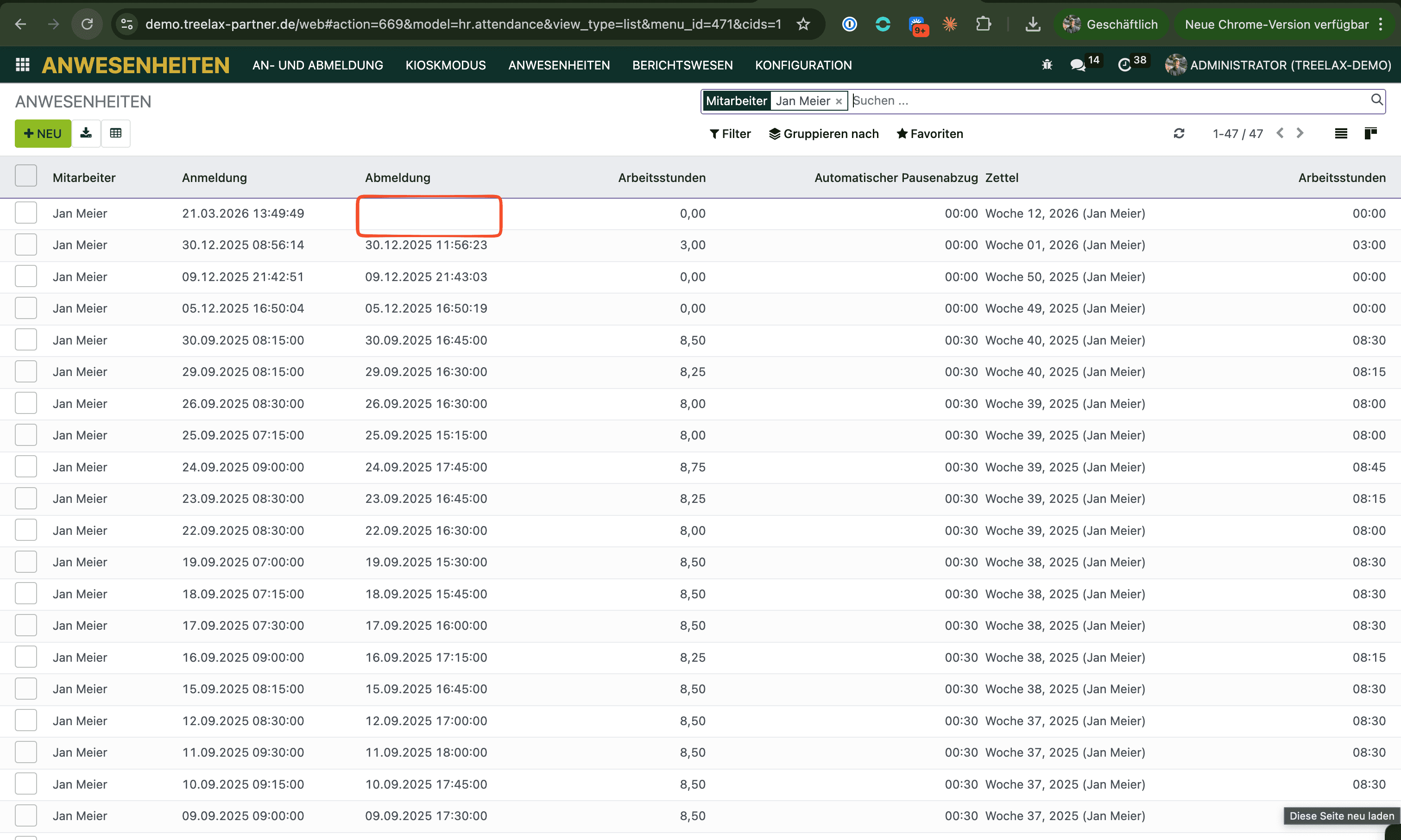
Task: Click the teal sync extension icon
Action: coord(882,25)
